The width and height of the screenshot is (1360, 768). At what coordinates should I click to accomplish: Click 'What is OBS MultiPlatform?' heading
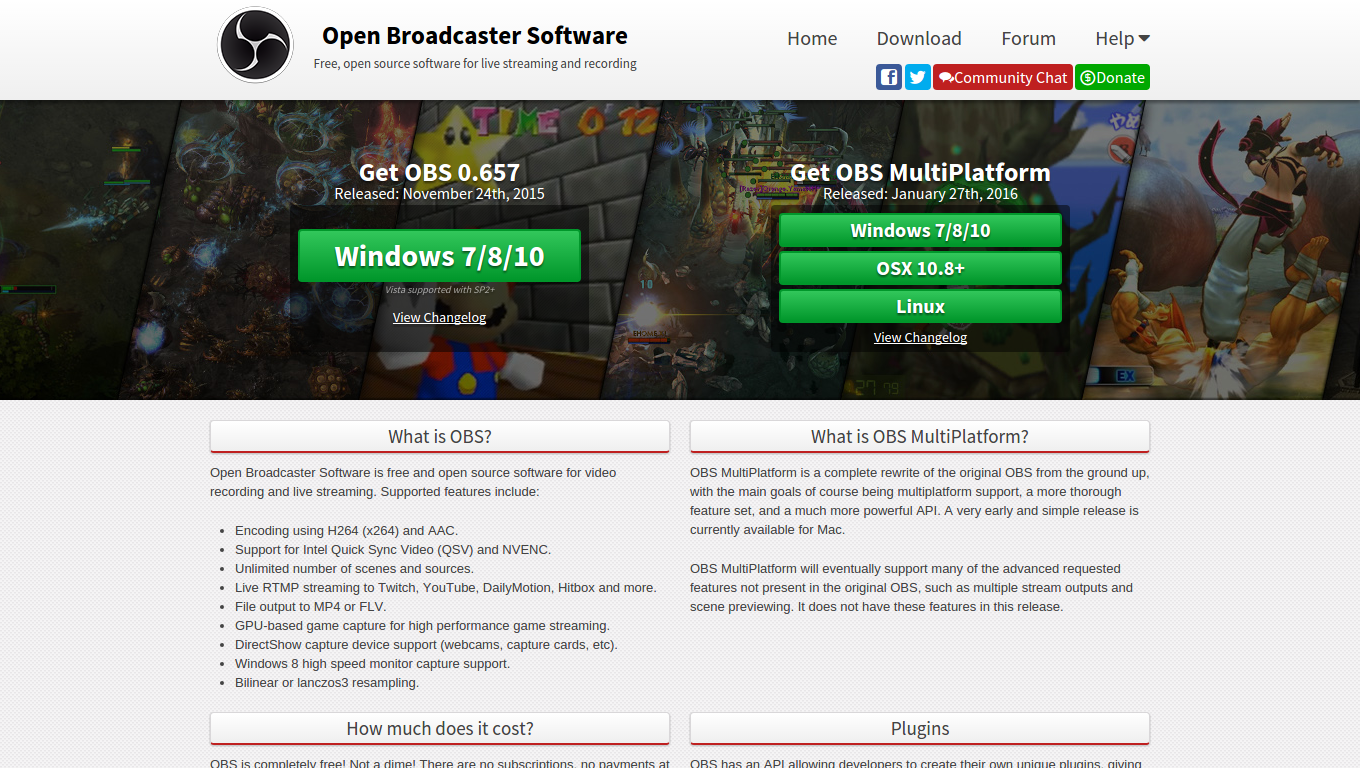920,436
